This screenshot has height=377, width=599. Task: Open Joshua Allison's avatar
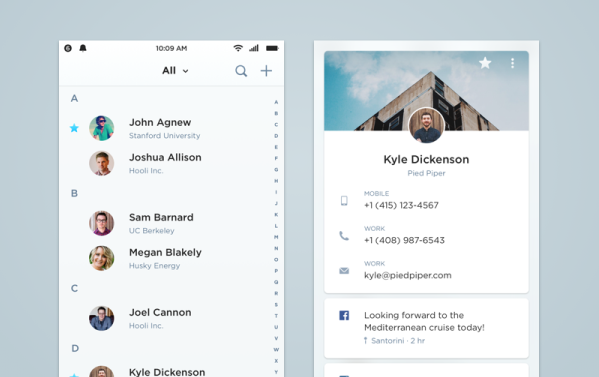coord(102,163)
